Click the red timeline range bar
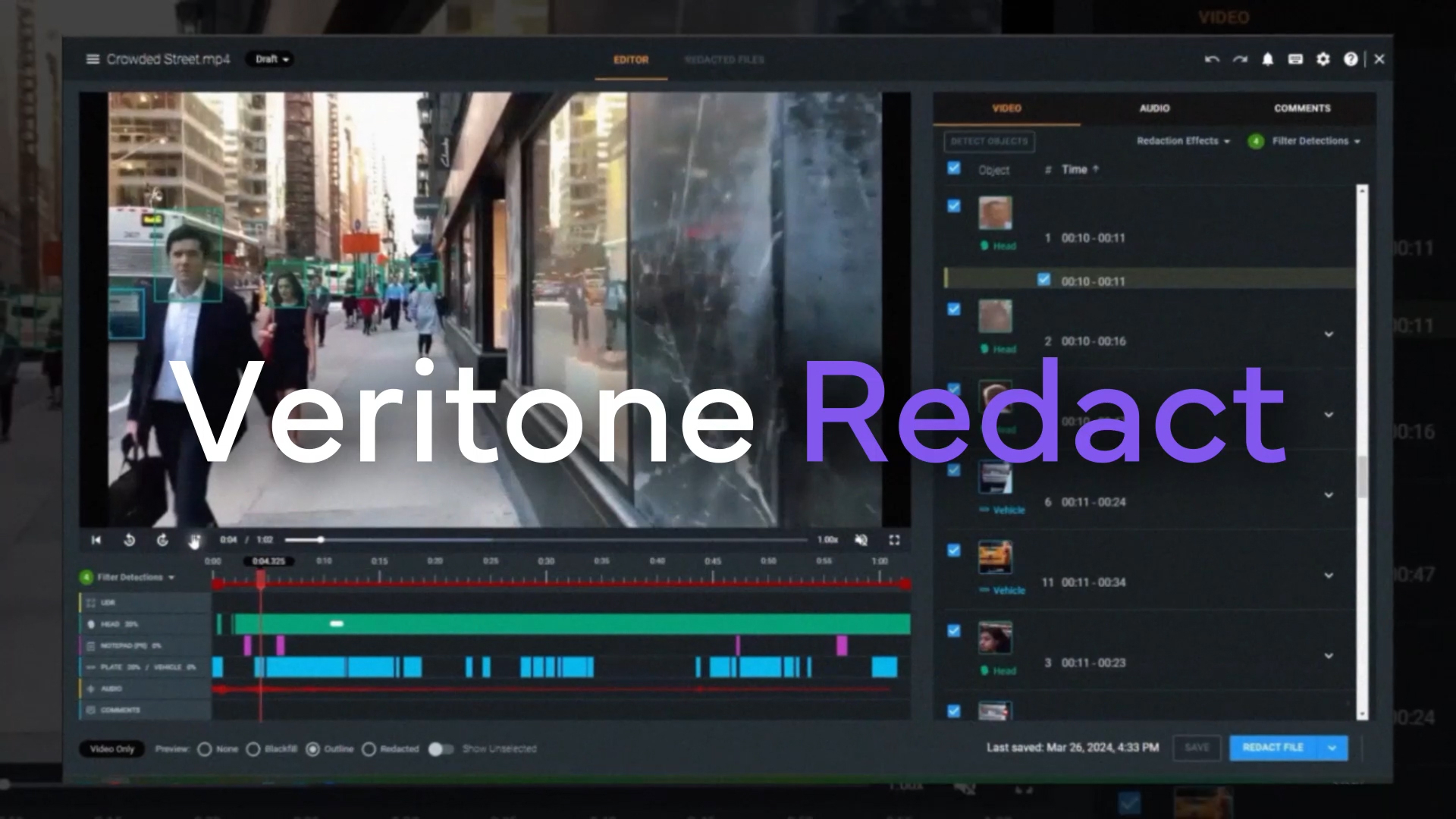The image size is (1456, 819). [562, 584]
